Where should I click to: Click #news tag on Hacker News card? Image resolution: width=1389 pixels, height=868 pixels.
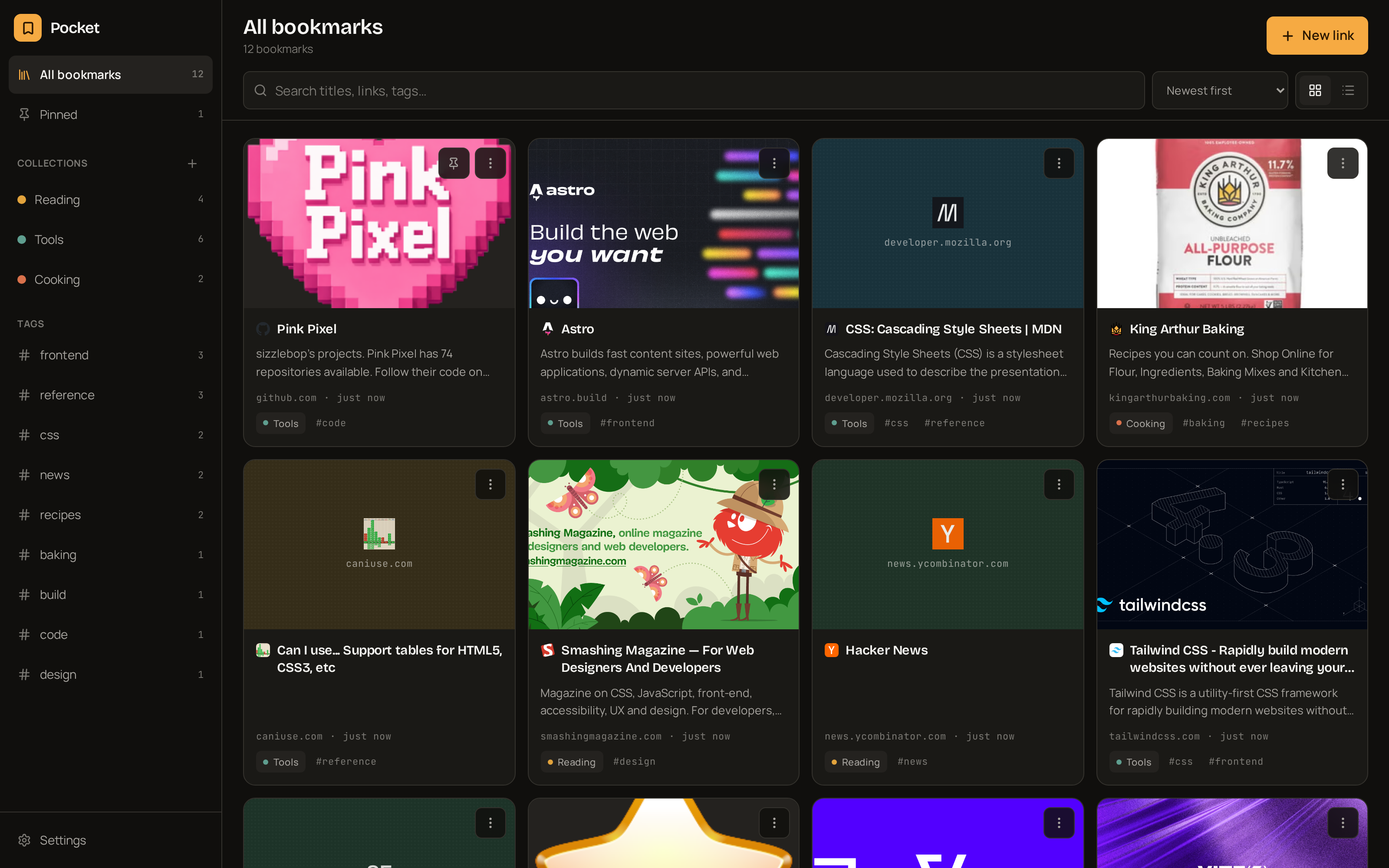(x=912, y=762)
